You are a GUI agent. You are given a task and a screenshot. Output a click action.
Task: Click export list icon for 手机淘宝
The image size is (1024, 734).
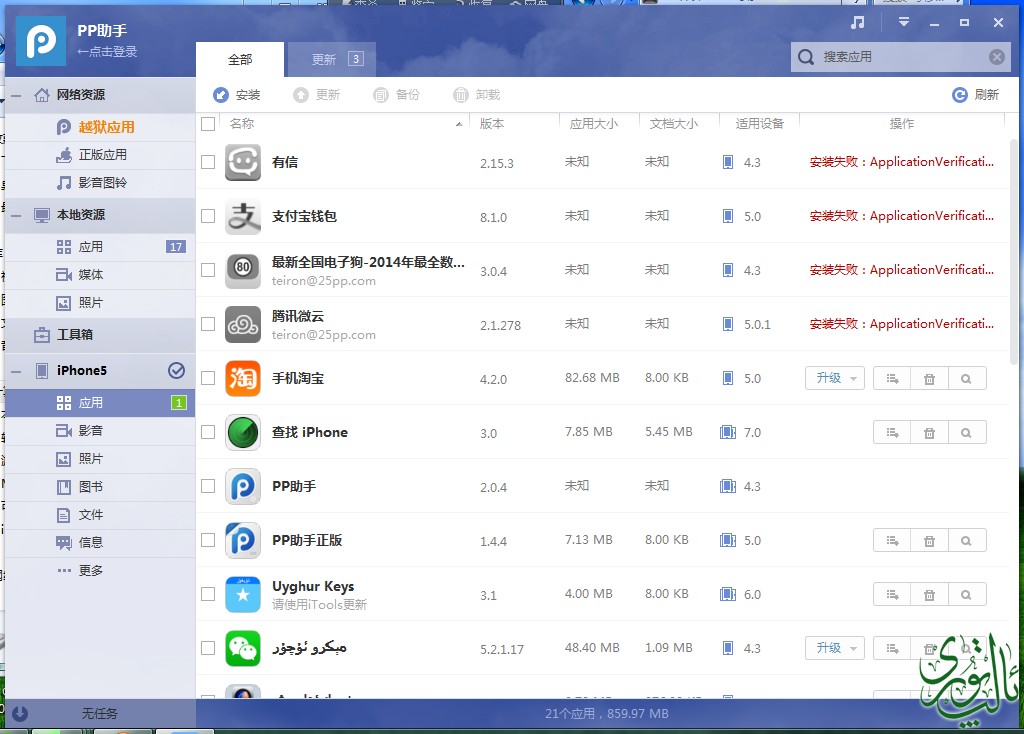(892, 379)
